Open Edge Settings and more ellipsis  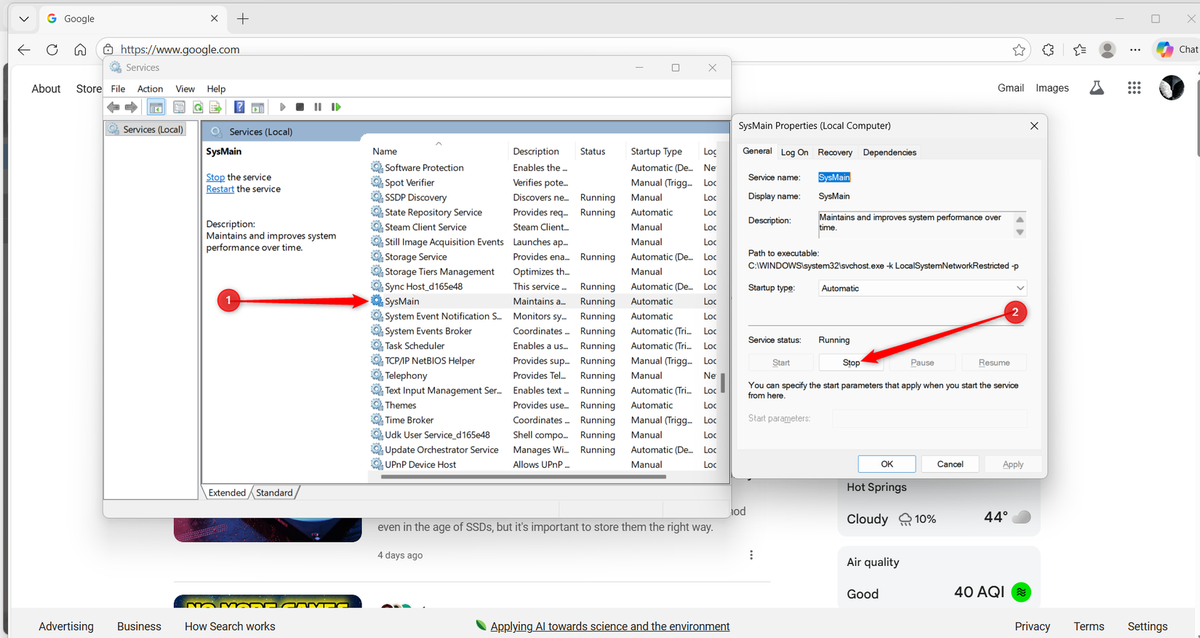coord(1135,49)
